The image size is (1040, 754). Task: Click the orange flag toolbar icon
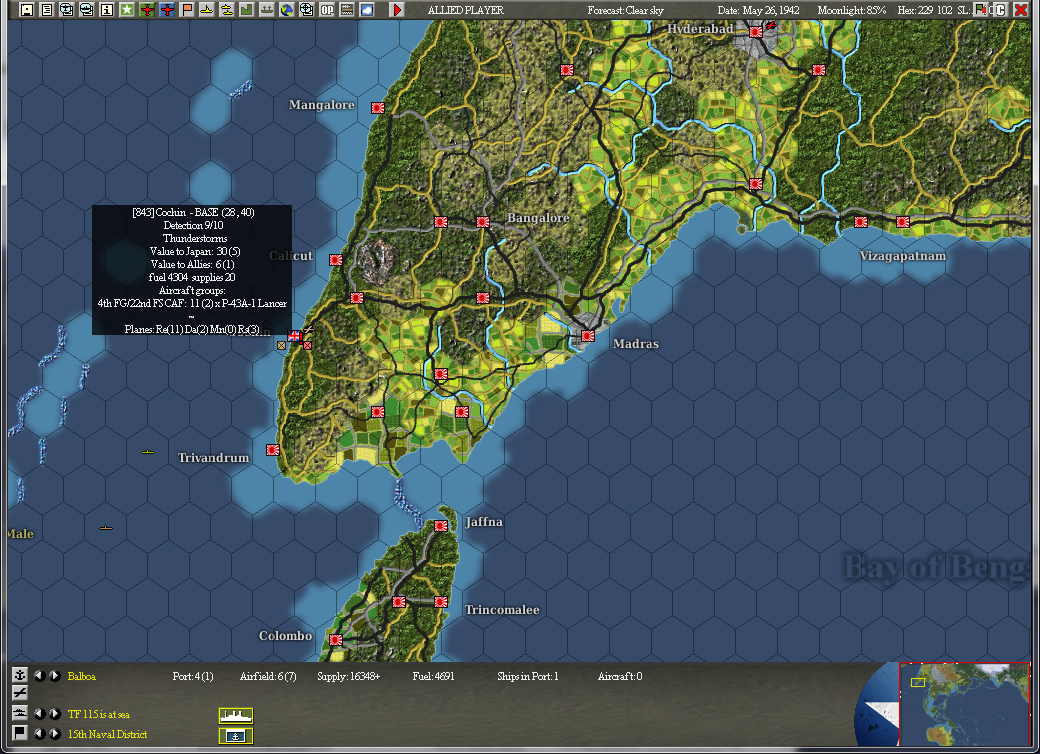click(186, 9)
